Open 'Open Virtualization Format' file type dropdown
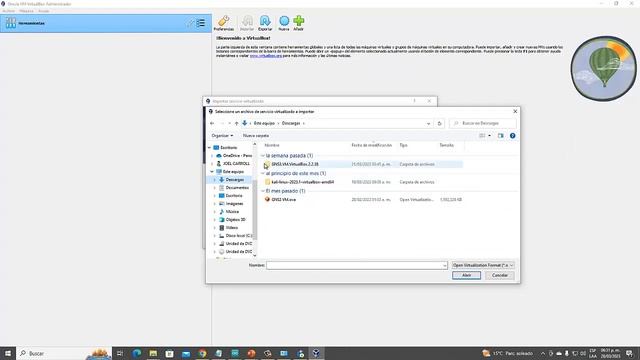Screen dimensions: 640x360 pos(483,265)
